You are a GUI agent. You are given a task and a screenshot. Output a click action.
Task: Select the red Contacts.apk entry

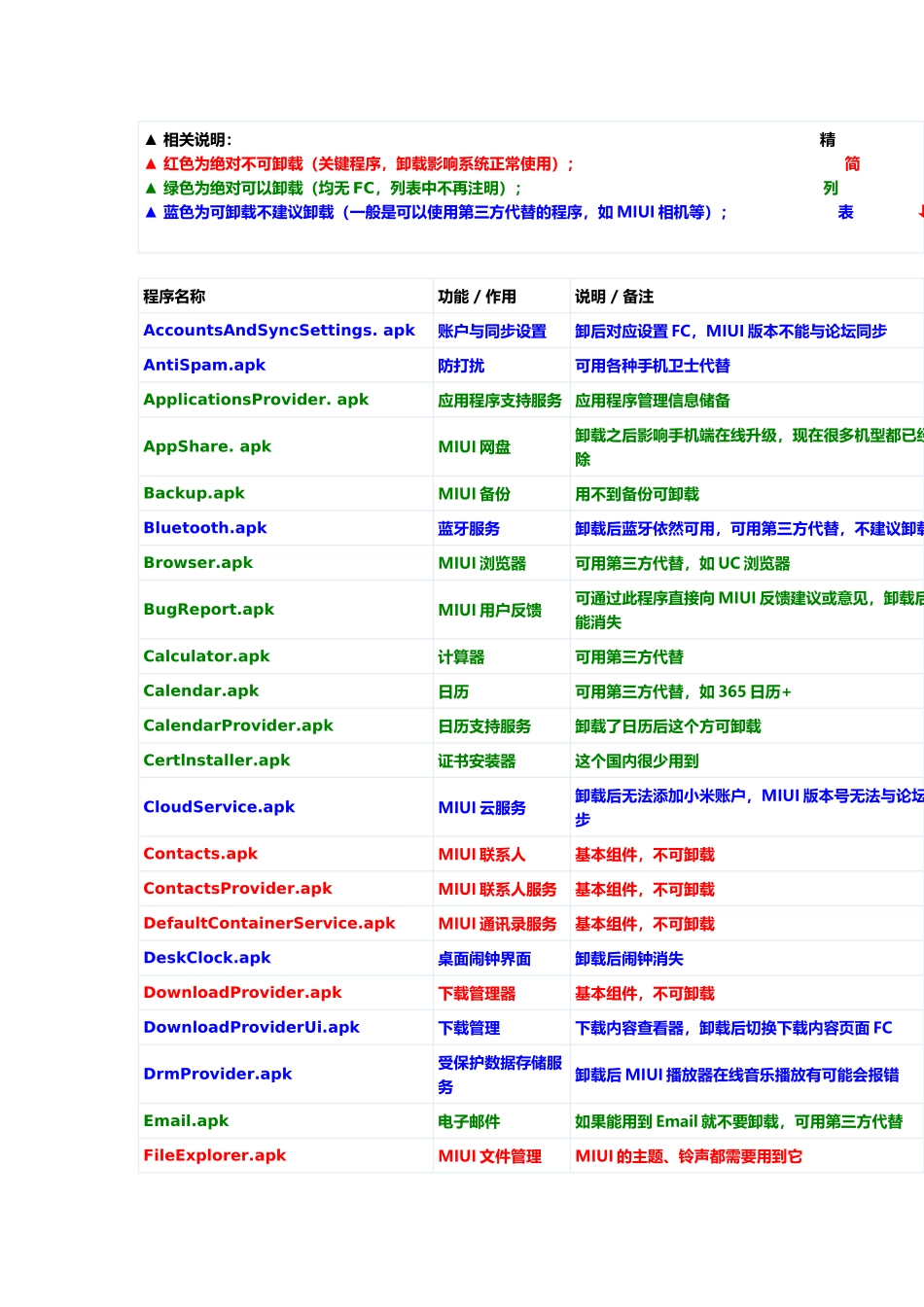coord(200,854)
